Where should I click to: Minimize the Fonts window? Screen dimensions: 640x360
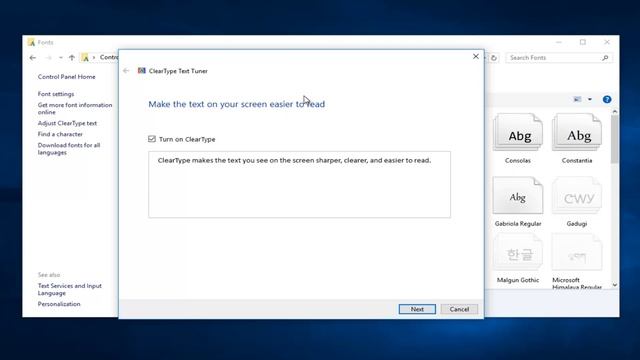(x=559, y=42)
